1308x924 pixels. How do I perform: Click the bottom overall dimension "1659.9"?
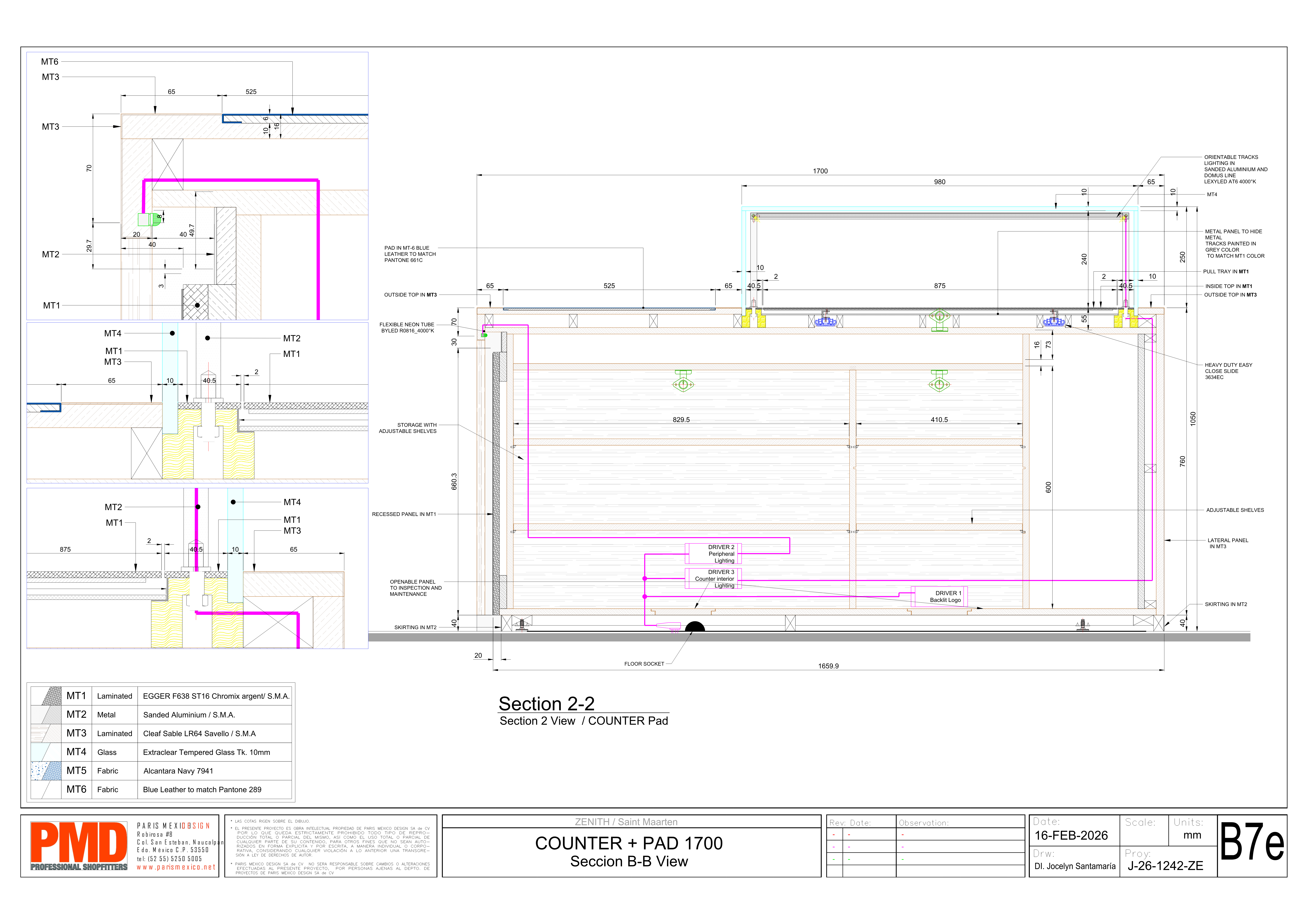tap(828, 666)
